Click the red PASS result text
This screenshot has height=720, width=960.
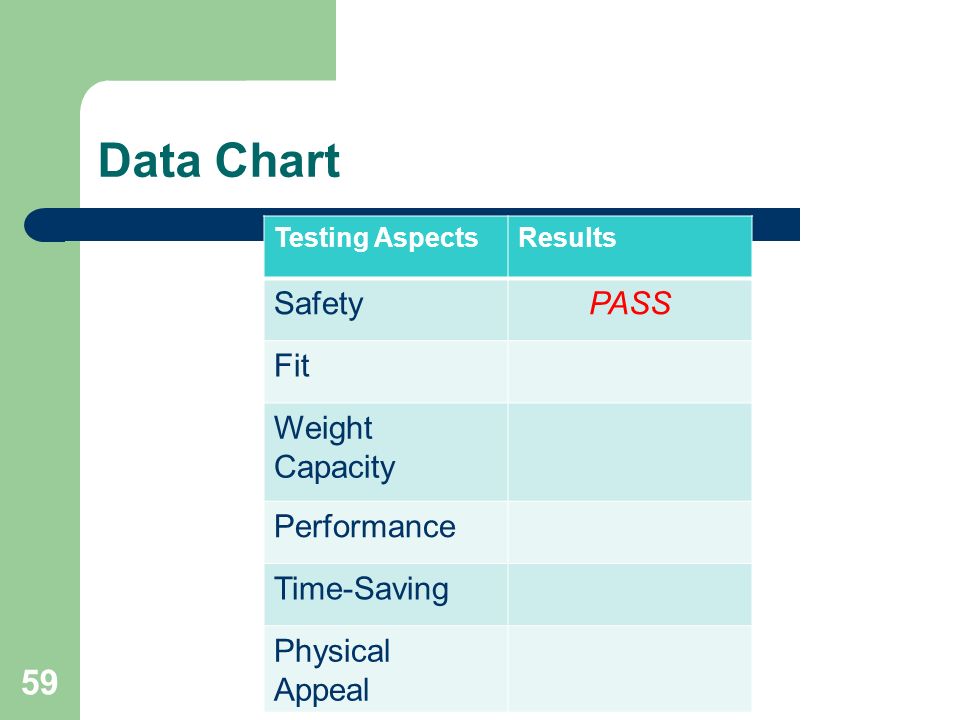630,304
